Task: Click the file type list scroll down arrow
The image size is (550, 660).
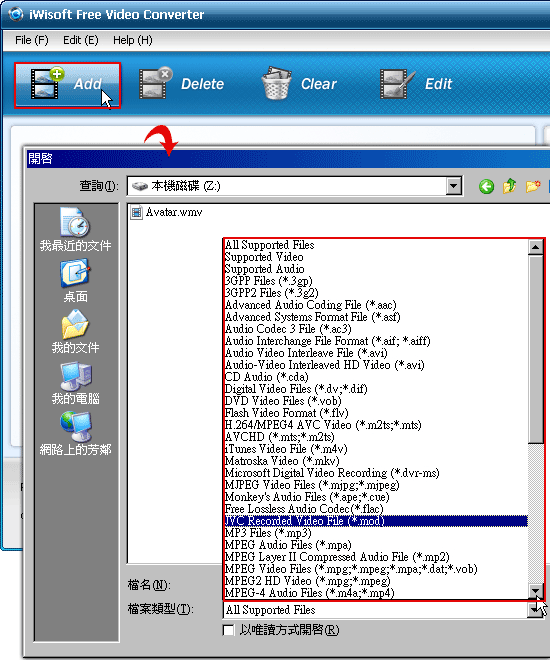Action: pyautogui.click(x=535, y=591)
